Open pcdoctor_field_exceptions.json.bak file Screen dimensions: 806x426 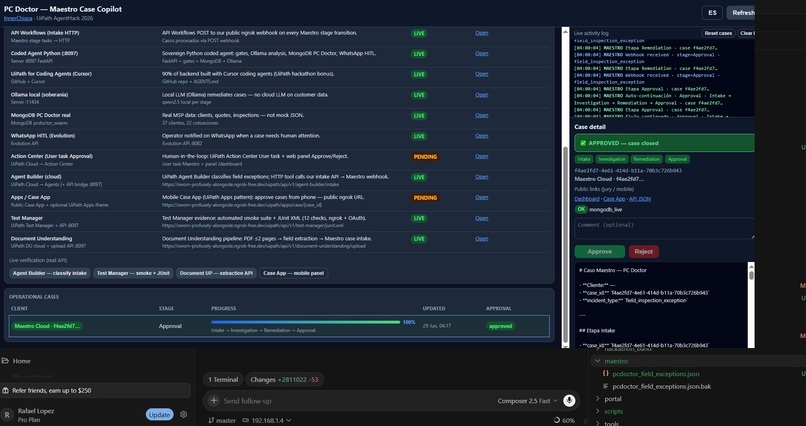[662, 386]
